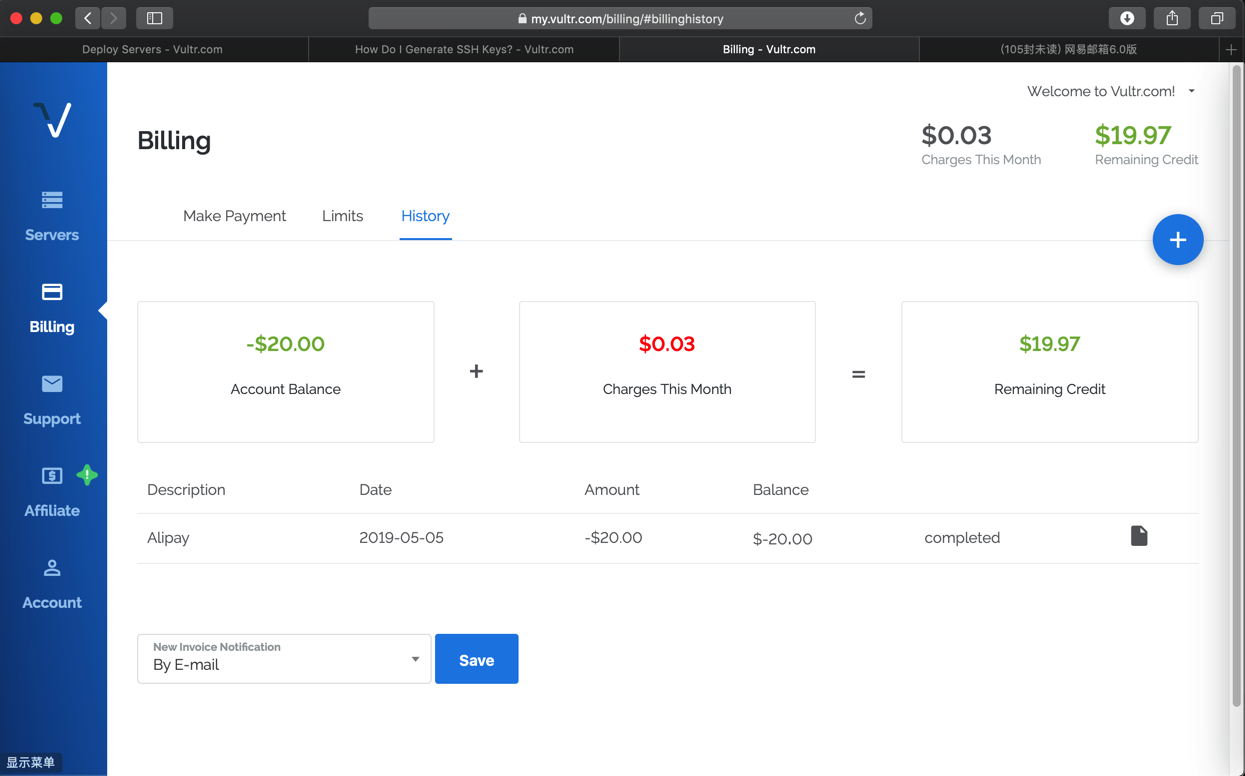This screenshot has height=776, width=1245.
Task: Click the blue plus deploy button
Action: (1177, 240)
